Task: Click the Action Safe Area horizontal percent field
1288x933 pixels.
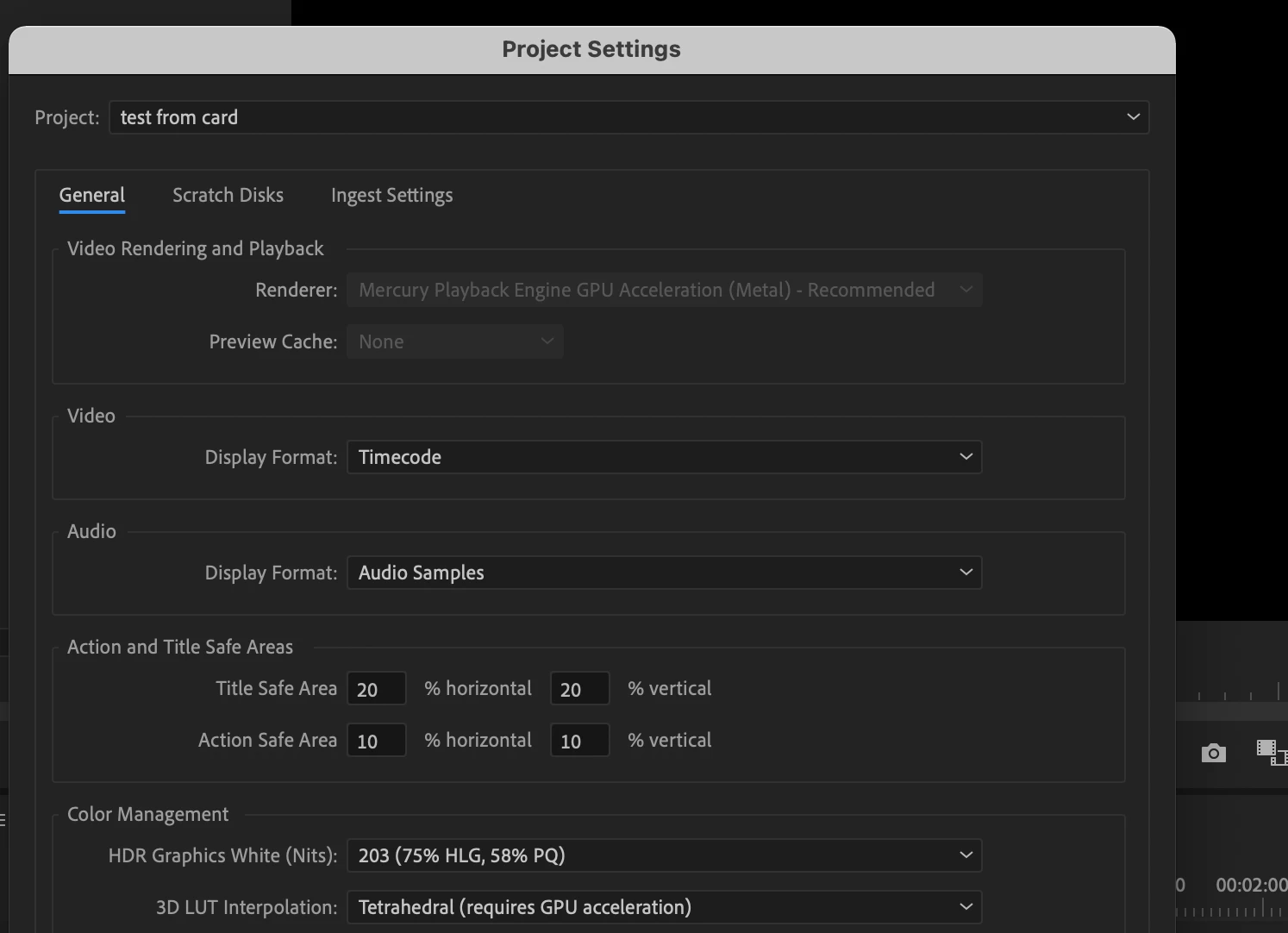Action: 377,740
